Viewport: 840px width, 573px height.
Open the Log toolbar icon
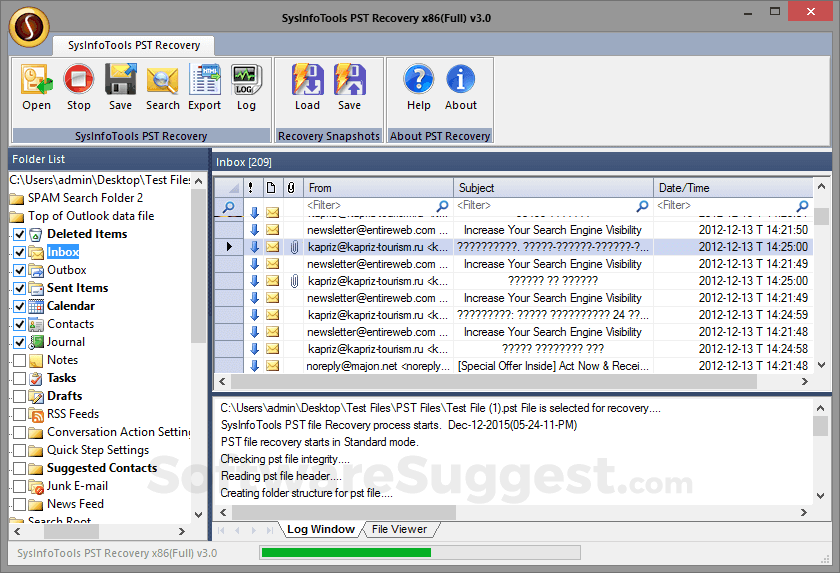pyautogui.click(x=246, y=86)
